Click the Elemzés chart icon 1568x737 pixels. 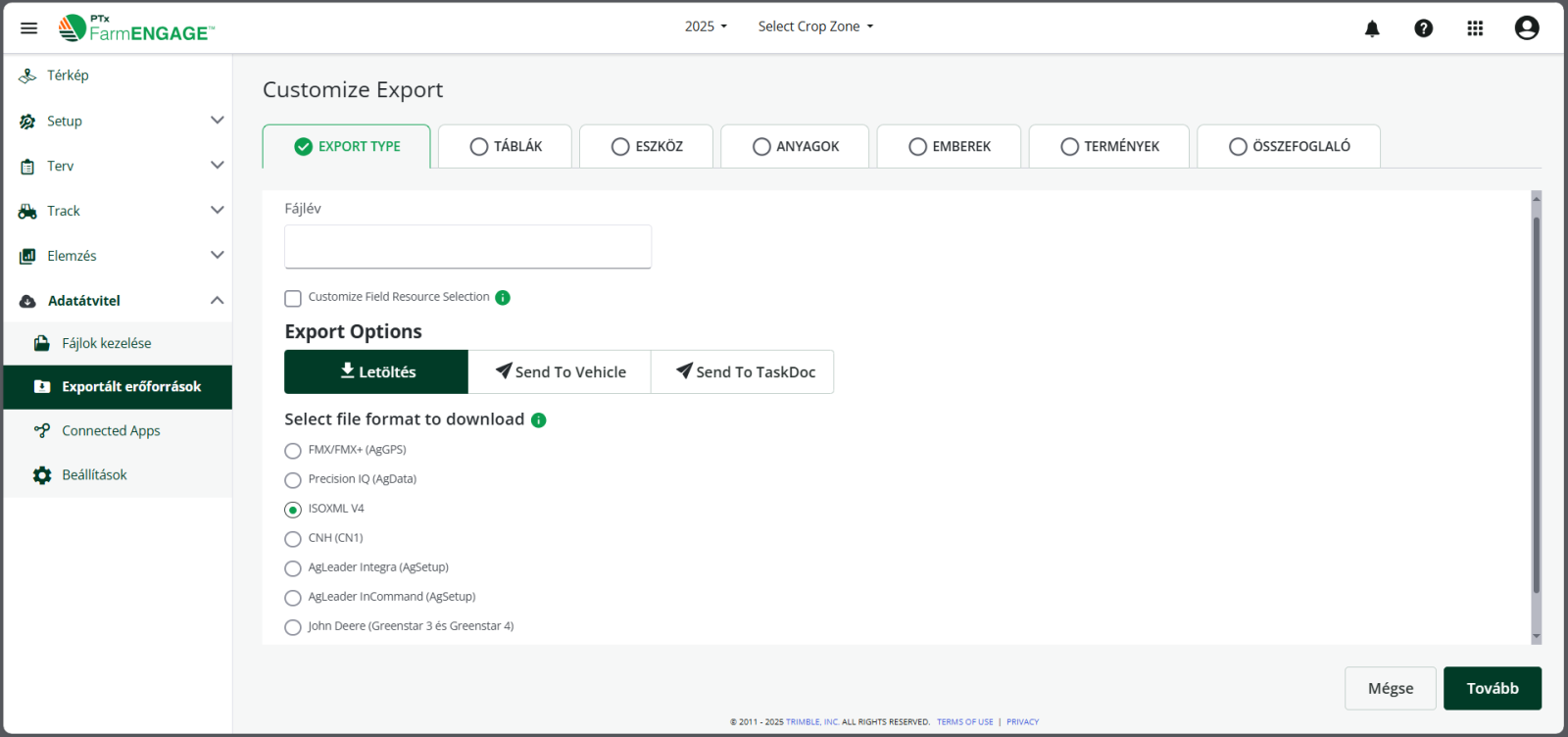pos(27,256)
